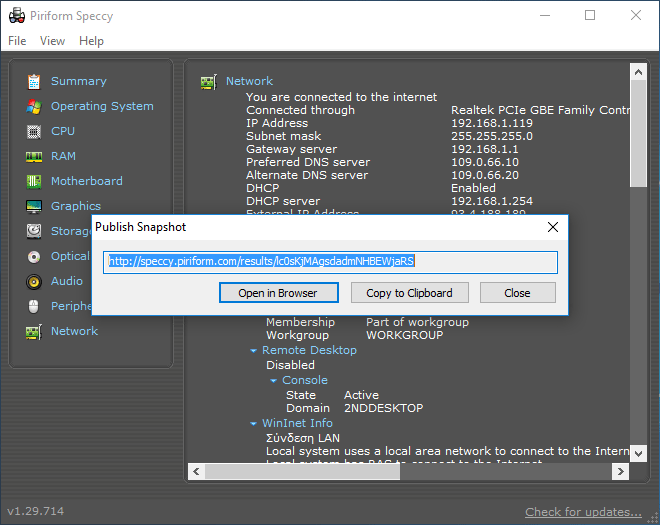The height and width of the screenshot is (525, 660).
Task: Click the Network header card icon
Action: pos(209,82)
